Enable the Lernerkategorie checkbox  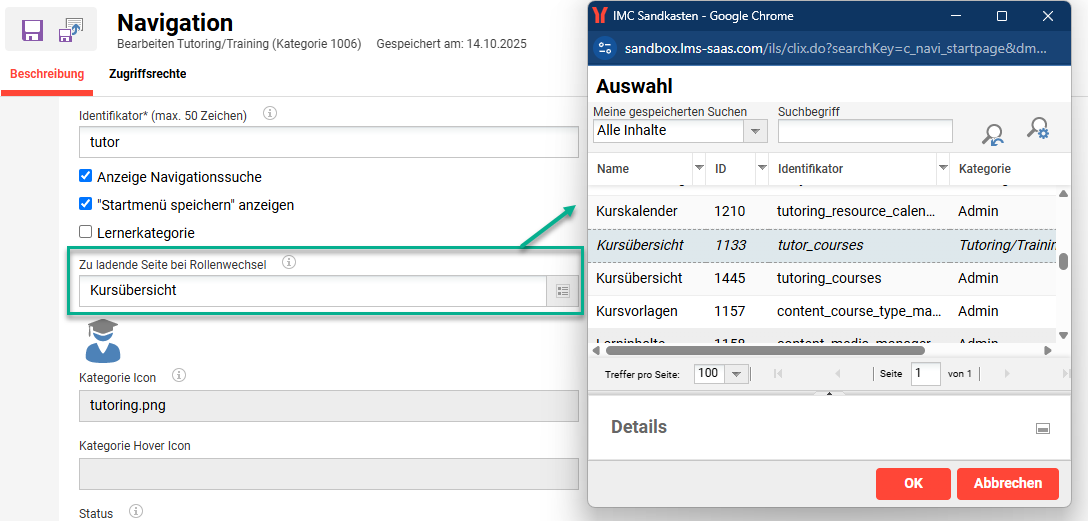pos(86,233)
